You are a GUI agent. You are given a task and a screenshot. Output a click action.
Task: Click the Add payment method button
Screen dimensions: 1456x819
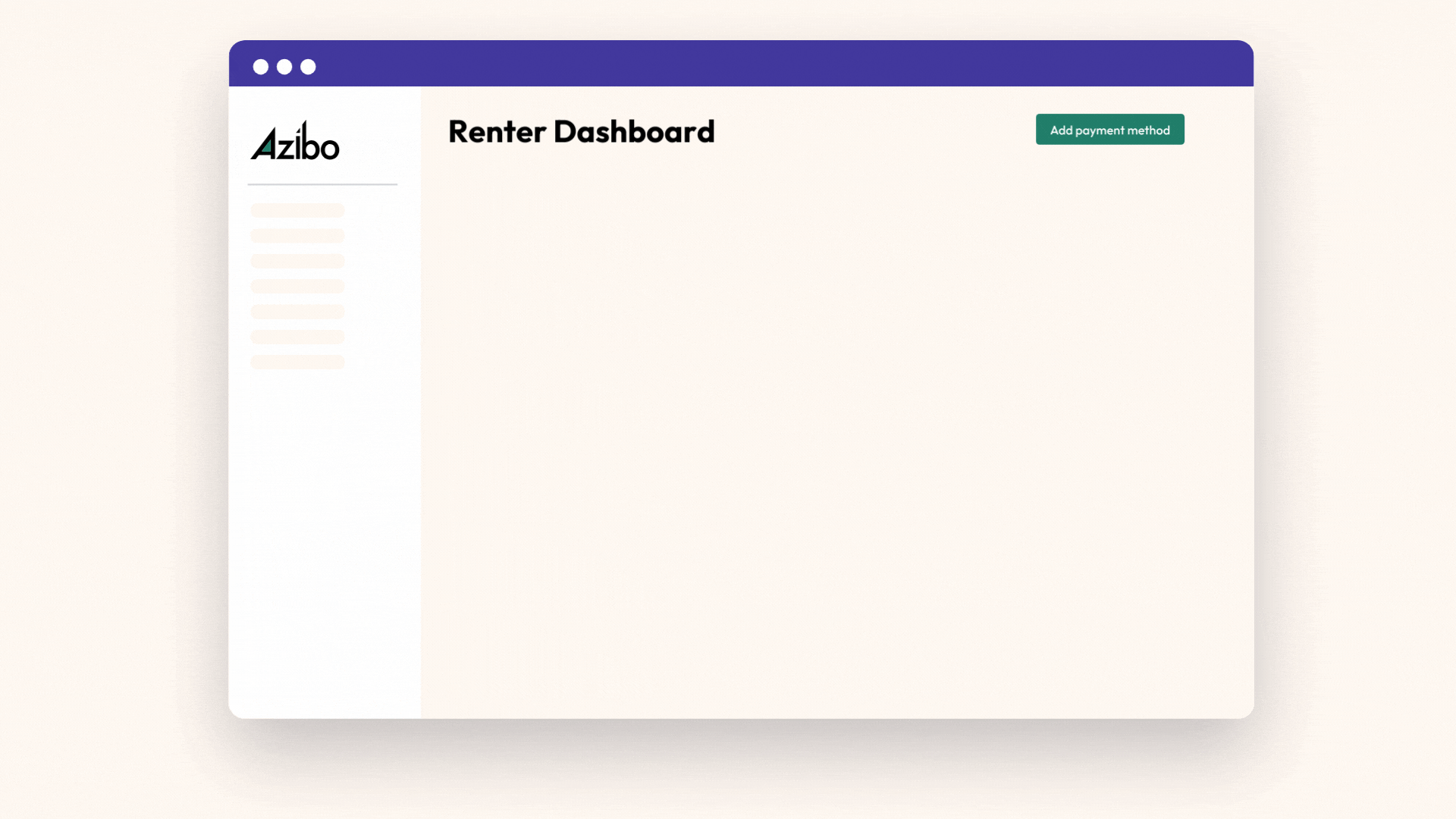click(x=1109, y=129)
